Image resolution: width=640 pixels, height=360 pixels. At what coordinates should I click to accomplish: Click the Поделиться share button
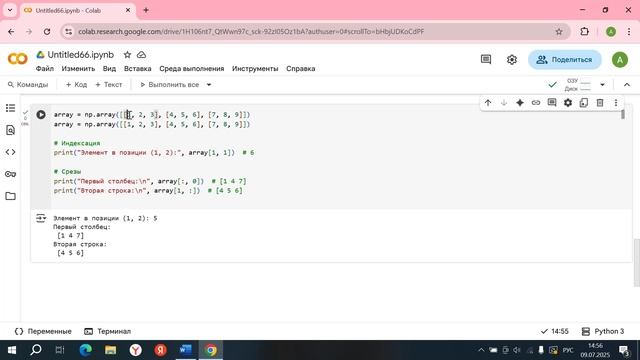[x=564, y=60]
